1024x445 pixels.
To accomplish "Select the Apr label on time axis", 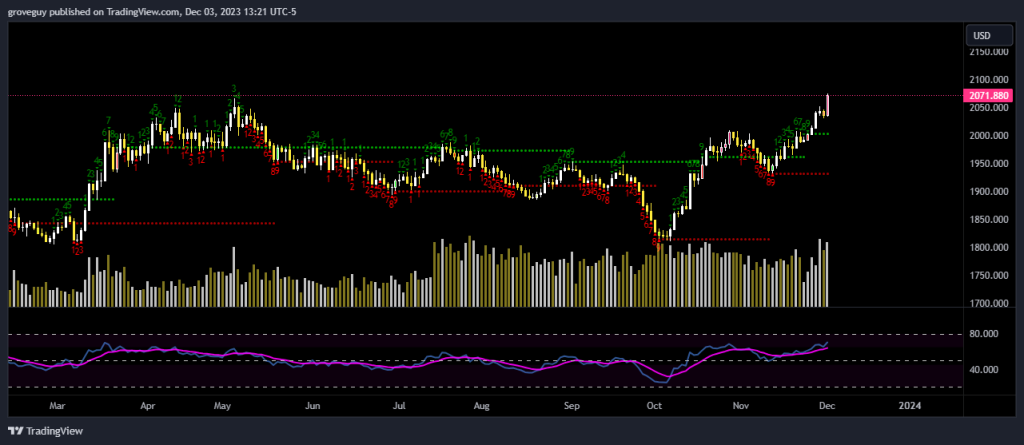I will (x=147, y=406).
